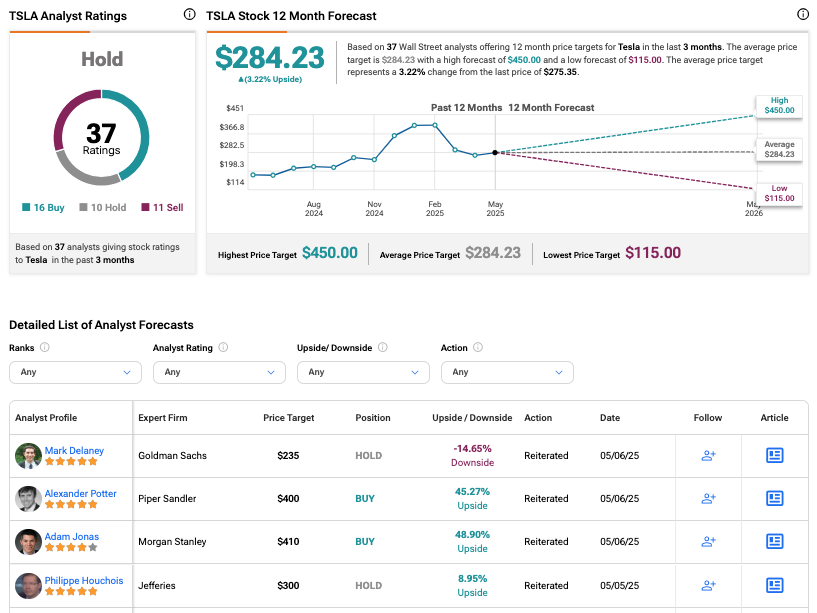
Task: Click info icon next to Upside/ Downside
Action: click(x=382, y=347)
